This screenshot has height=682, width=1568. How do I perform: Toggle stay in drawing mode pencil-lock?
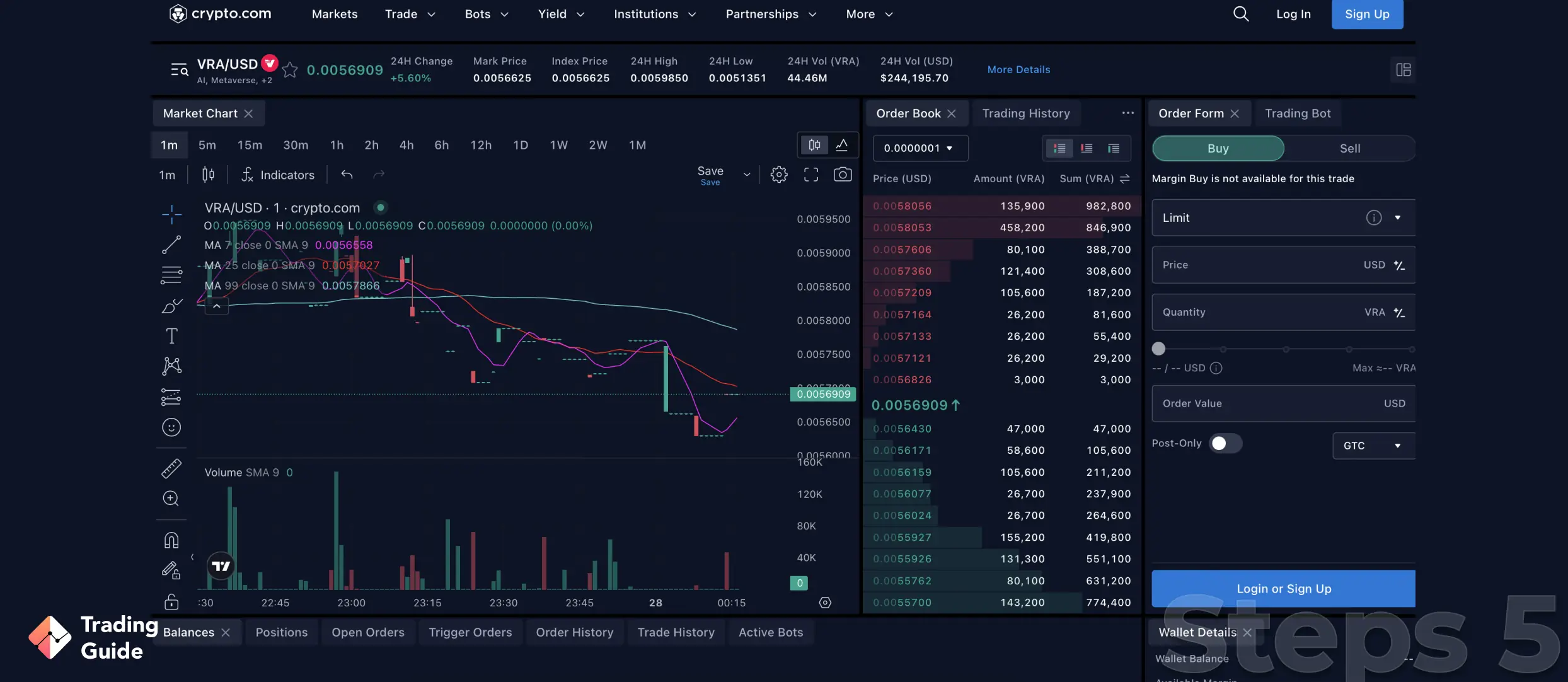pyautogui.click(x=171, y=570)
